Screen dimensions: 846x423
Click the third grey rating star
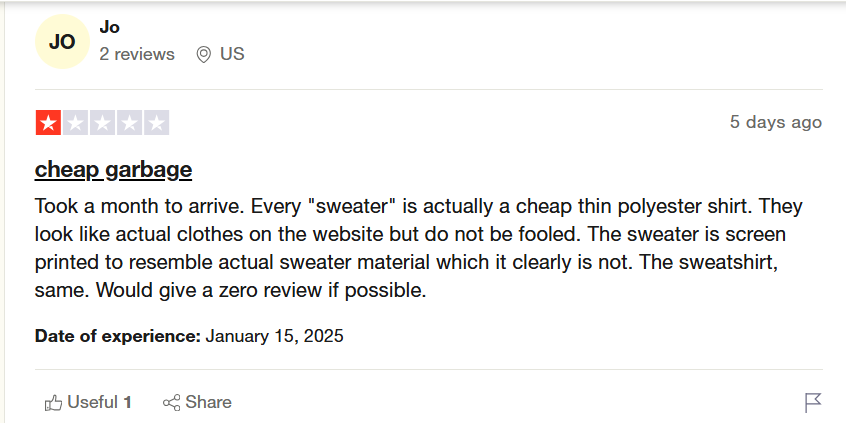pyautogui.click(x=102, y=123)
